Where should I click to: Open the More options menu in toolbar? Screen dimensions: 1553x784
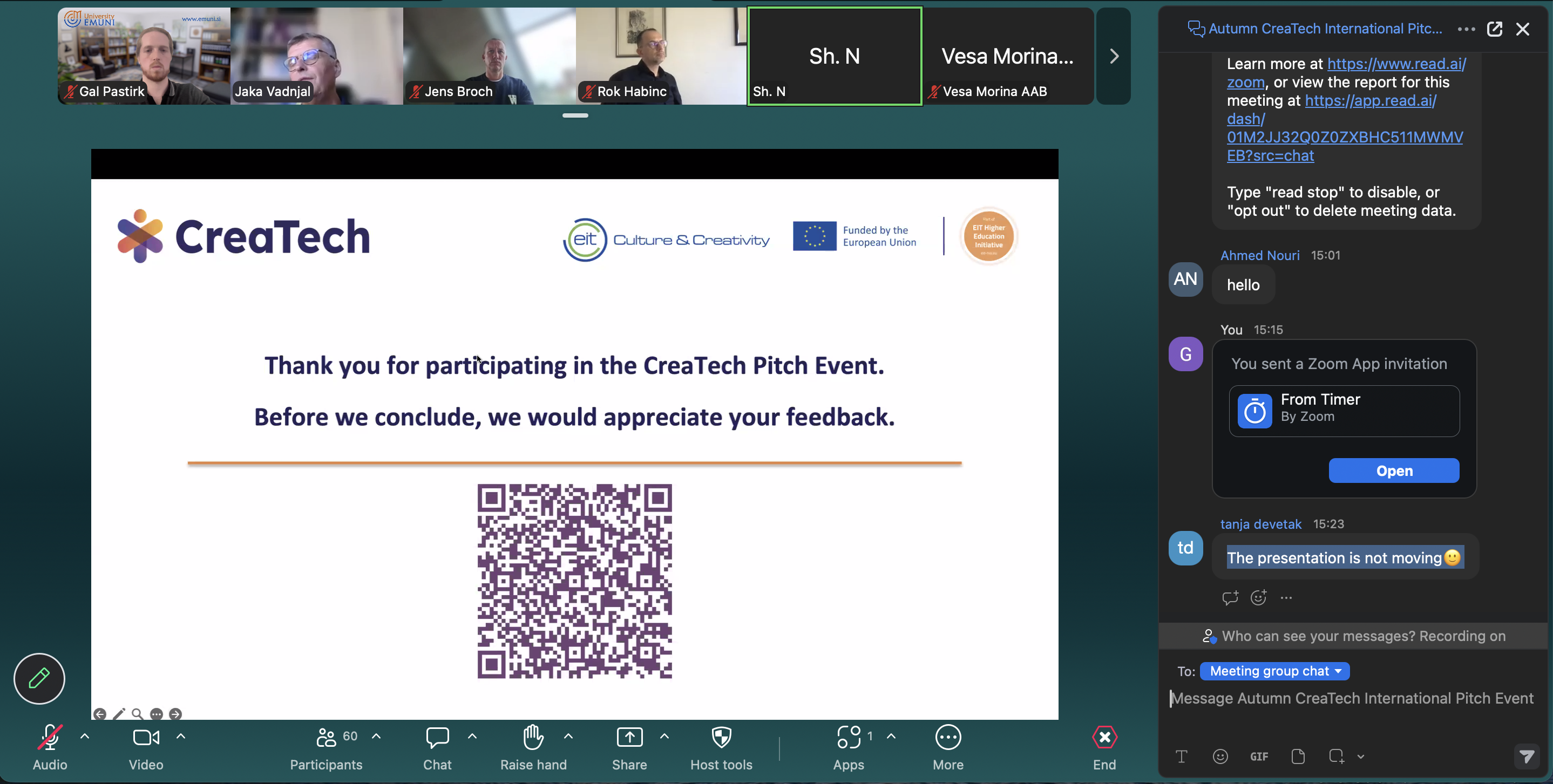(948, 747)
